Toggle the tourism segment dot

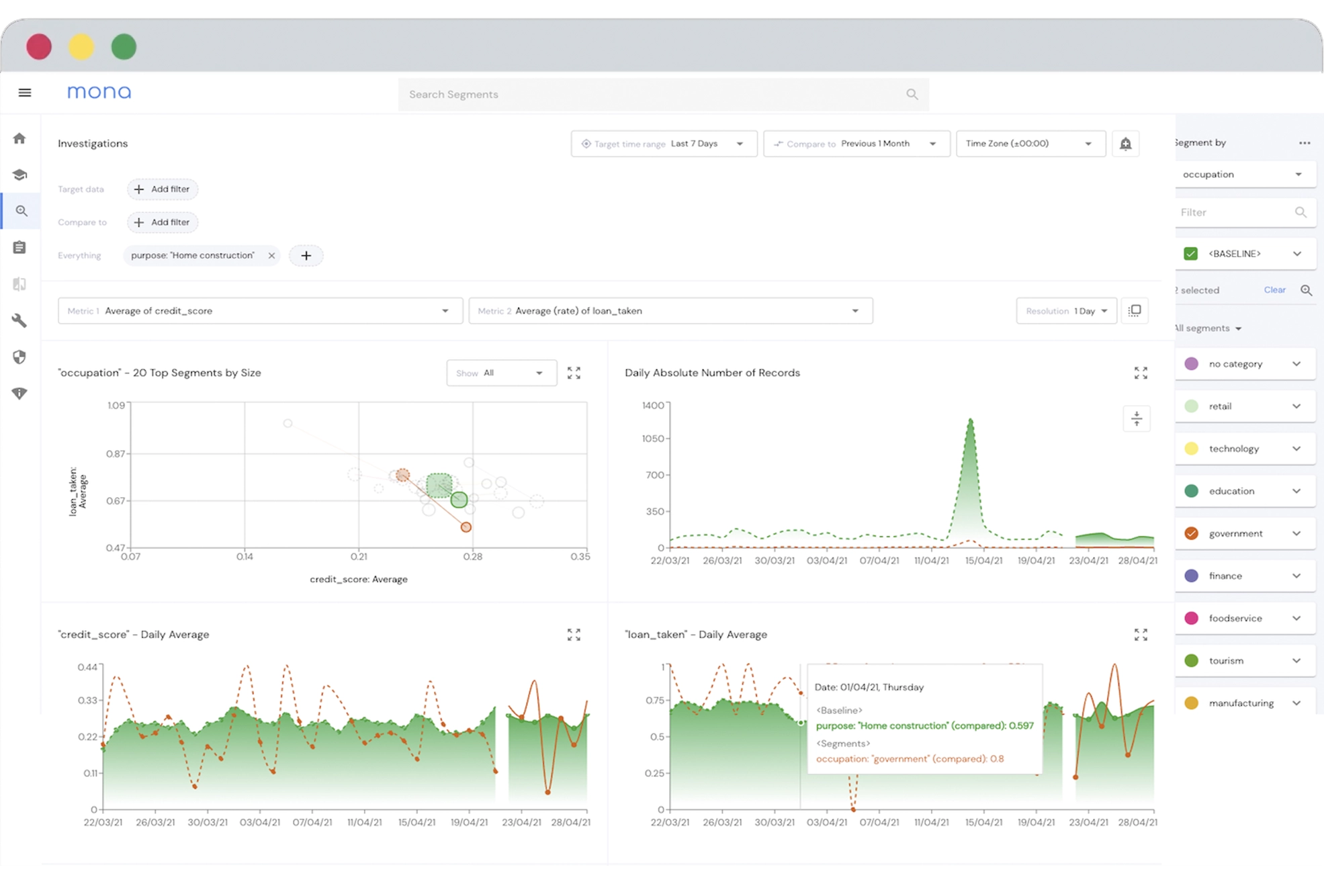1192,660
